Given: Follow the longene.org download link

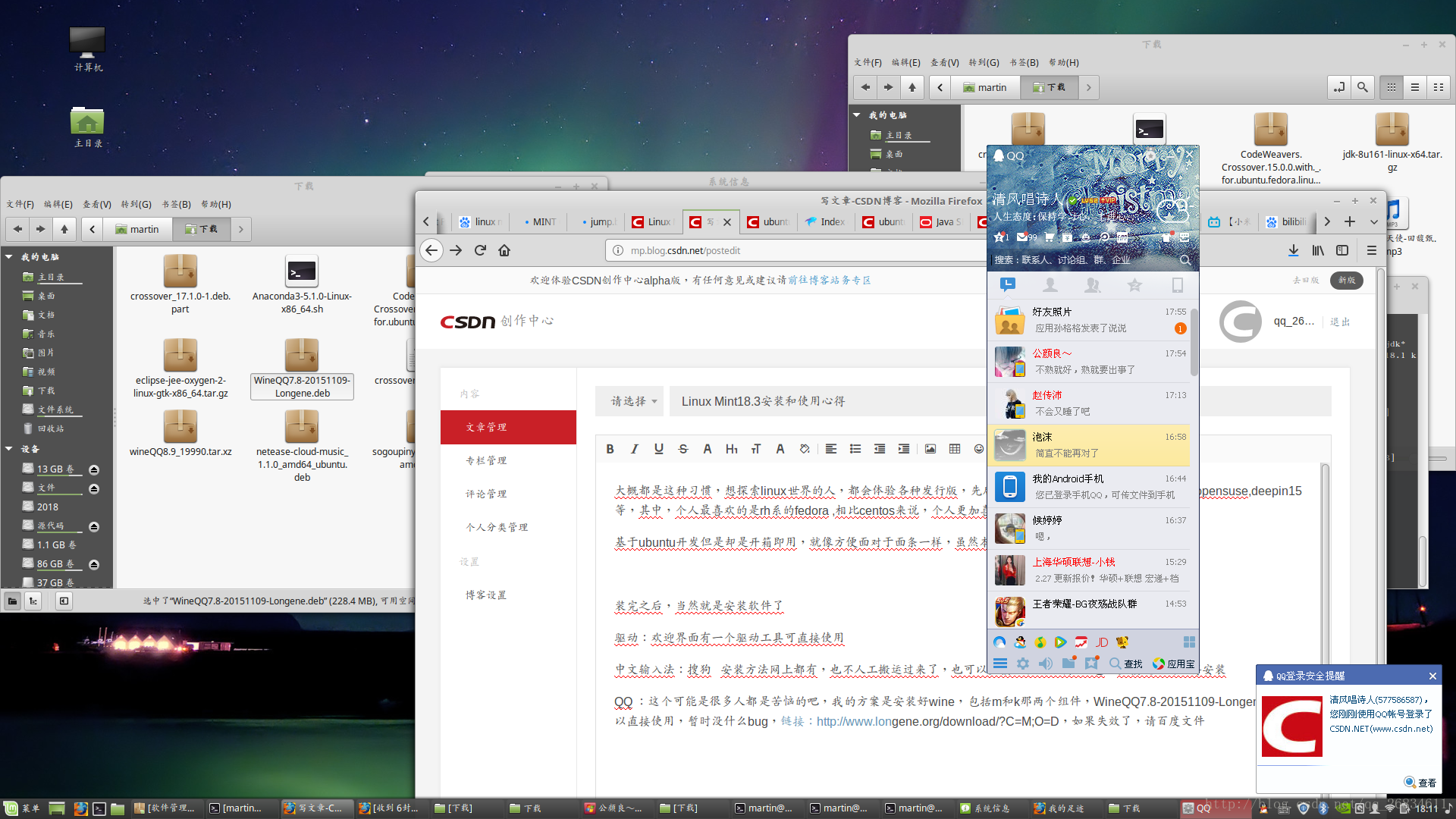Looking at the screenshot, I should 937,721.
